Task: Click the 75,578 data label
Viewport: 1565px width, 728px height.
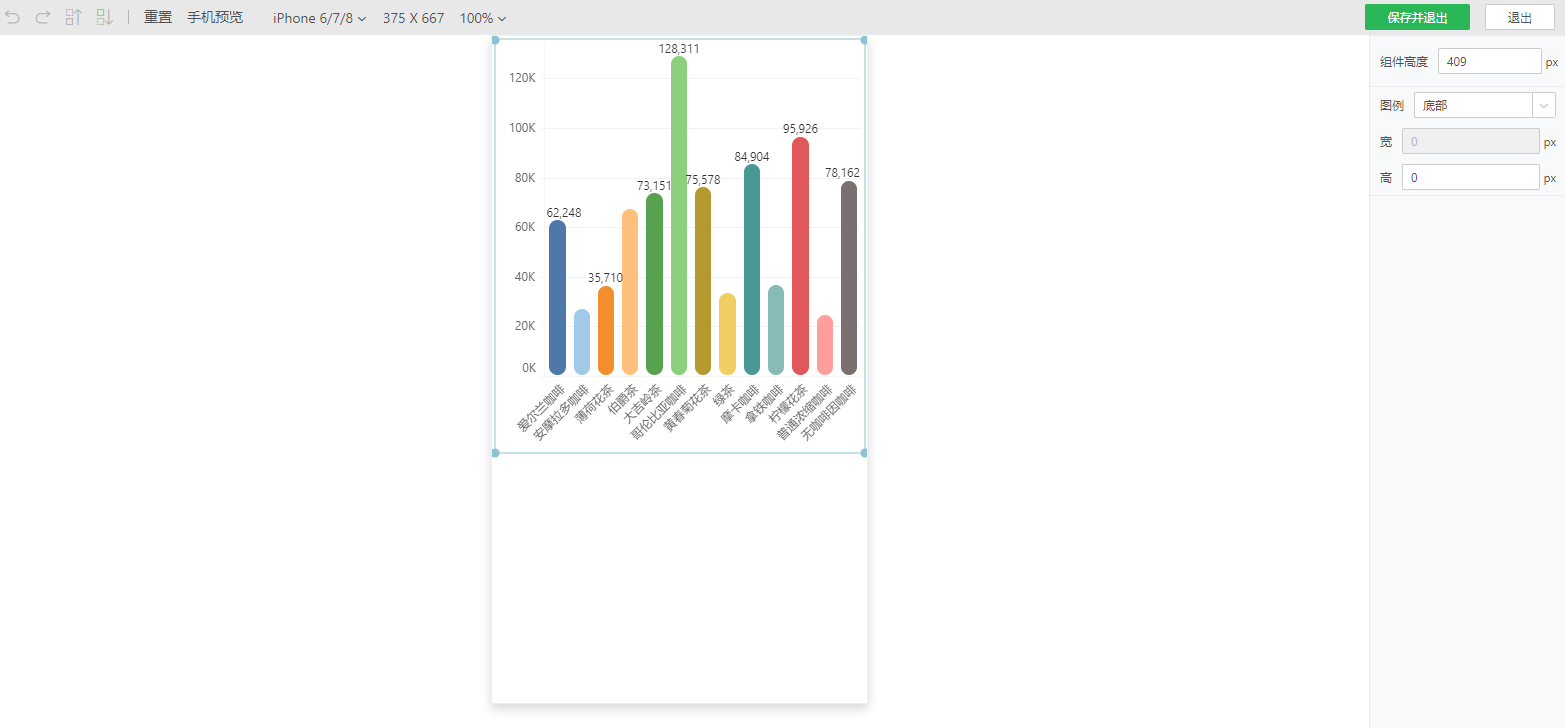Action: pos(703,180)
